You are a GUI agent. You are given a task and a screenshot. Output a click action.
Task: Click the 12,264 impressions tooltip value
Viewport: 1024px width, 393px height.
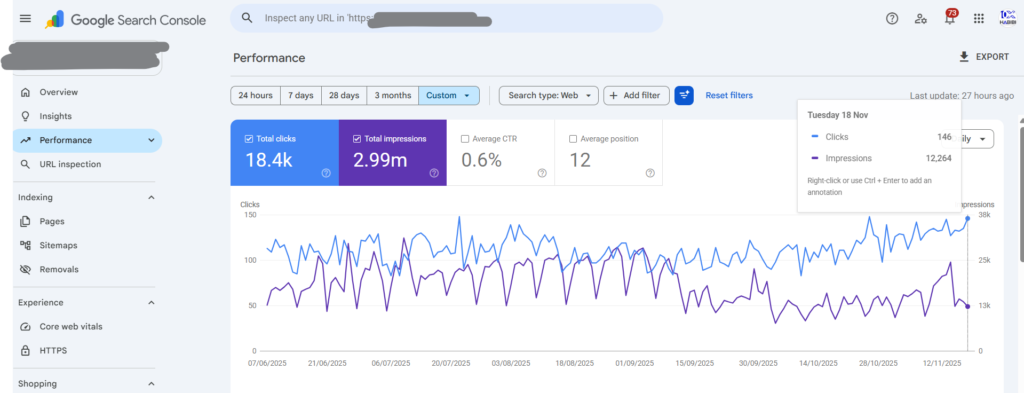[938, 158]
